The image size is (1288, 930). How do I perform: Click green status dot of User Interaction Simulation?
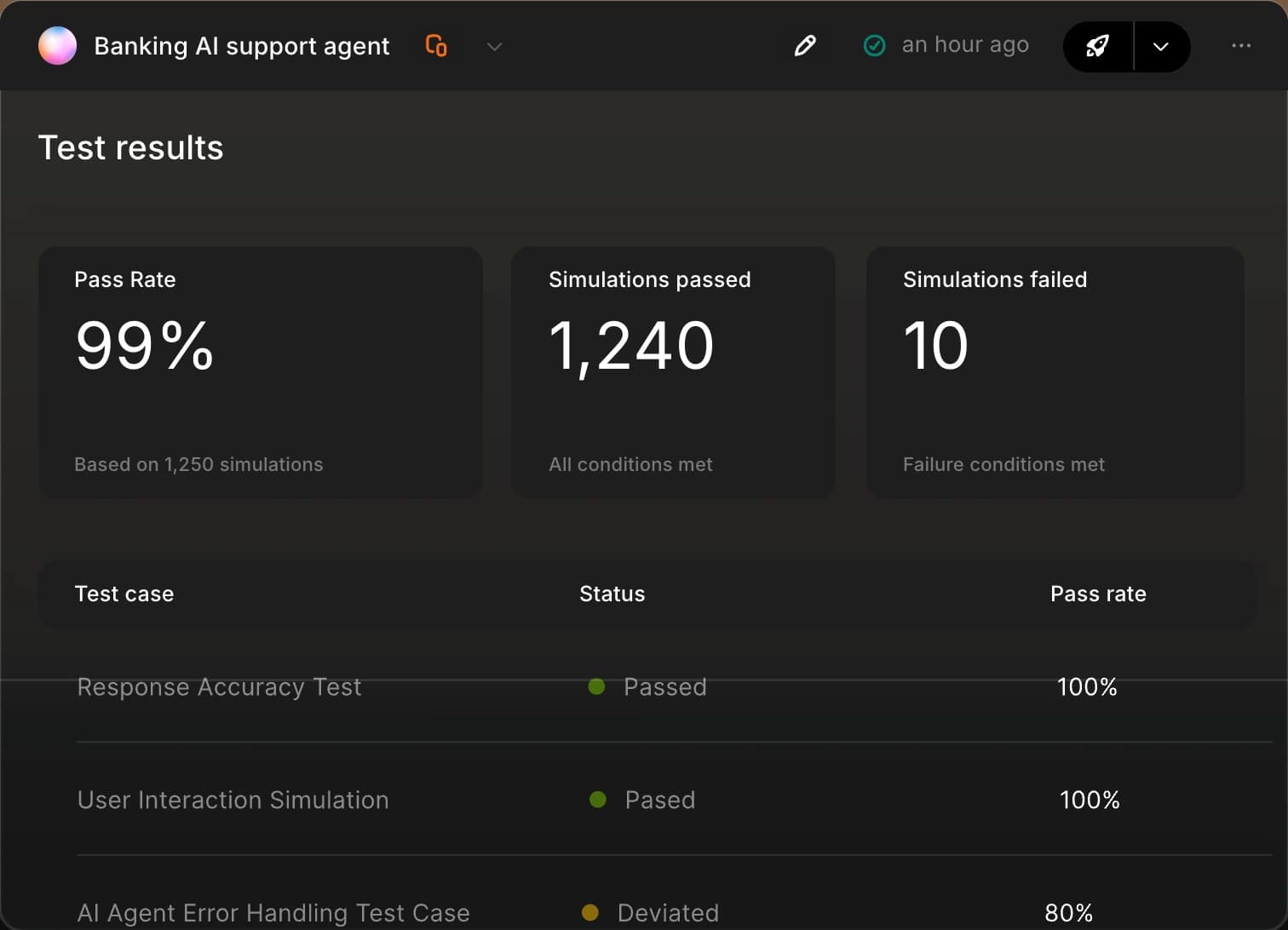[x=598, y=800]
